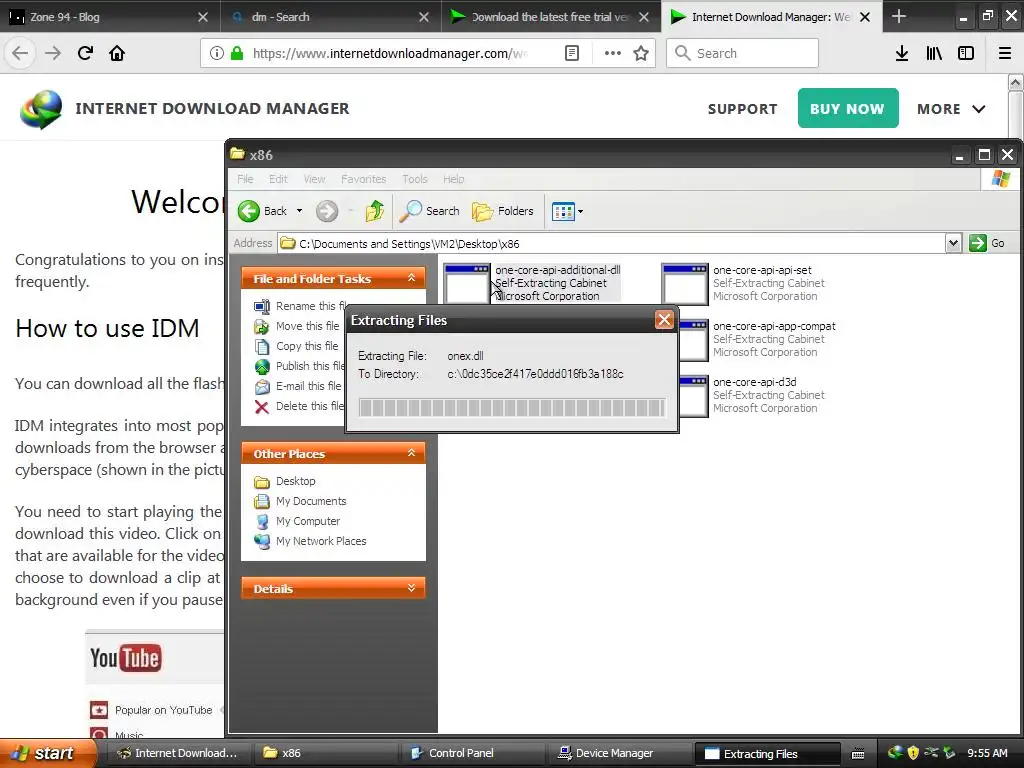Open the Help menu in x86 window
Viewport: 1024px width, 768px height.
tap(453, 179)
